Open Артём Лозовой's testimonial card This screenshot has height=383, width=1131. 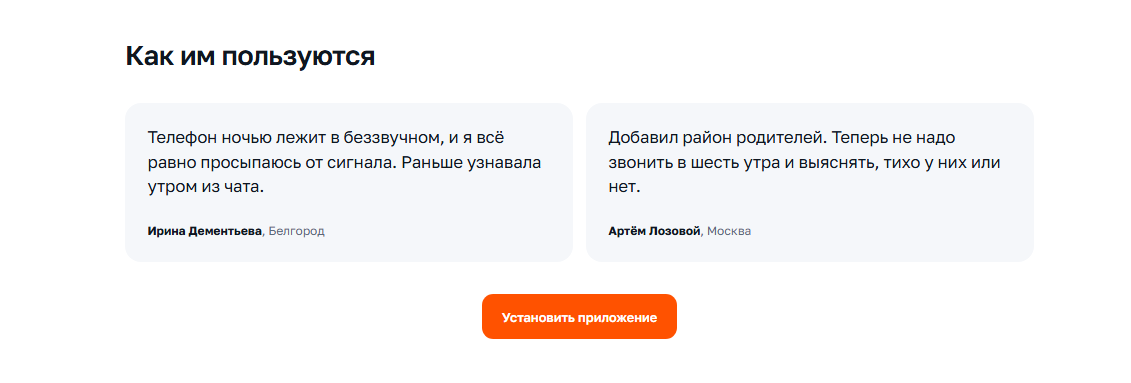click(809, 182)
